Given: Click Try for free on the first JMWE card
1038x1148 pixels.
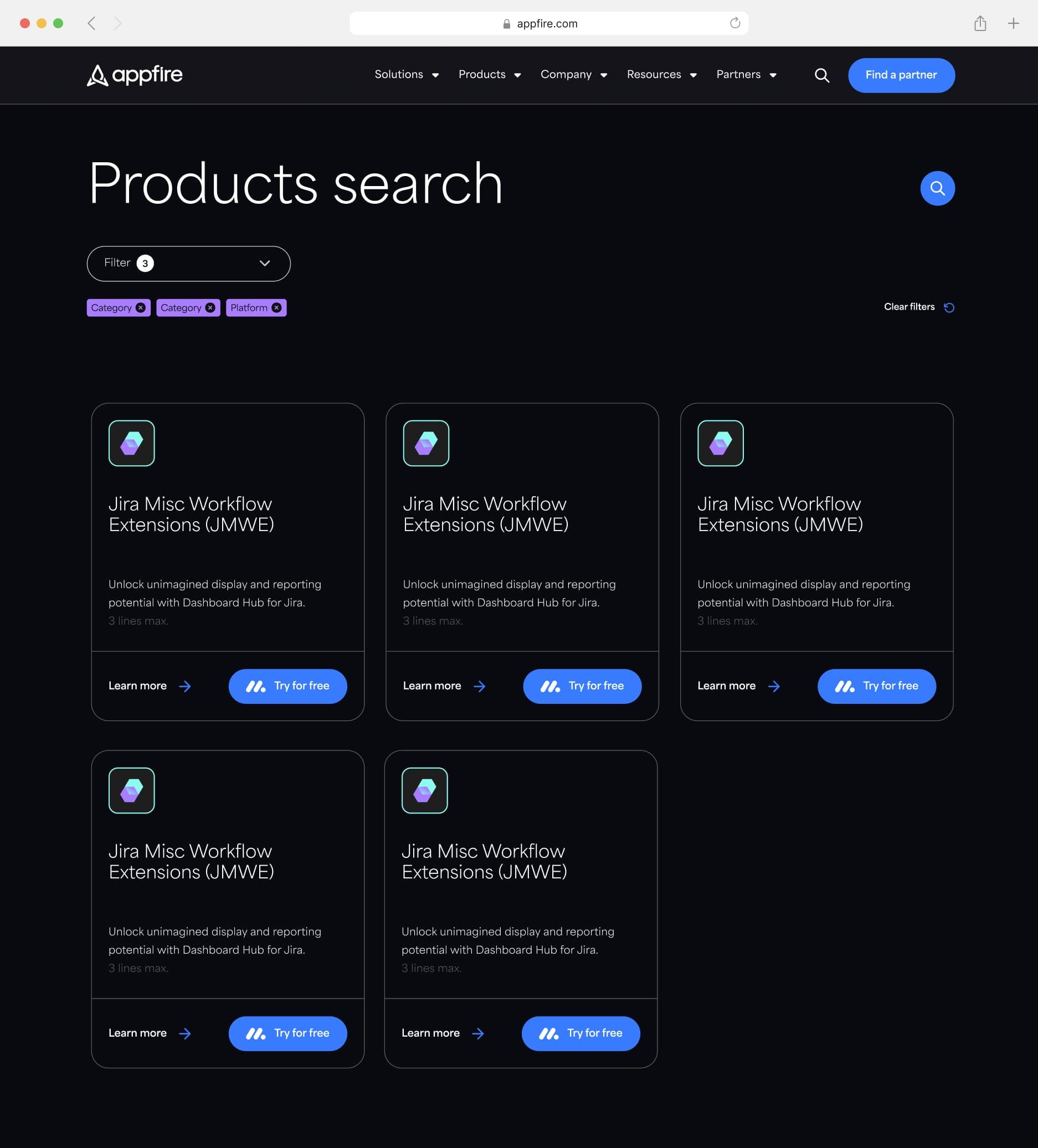Looking at the screenshot, I should click(287, 686).
